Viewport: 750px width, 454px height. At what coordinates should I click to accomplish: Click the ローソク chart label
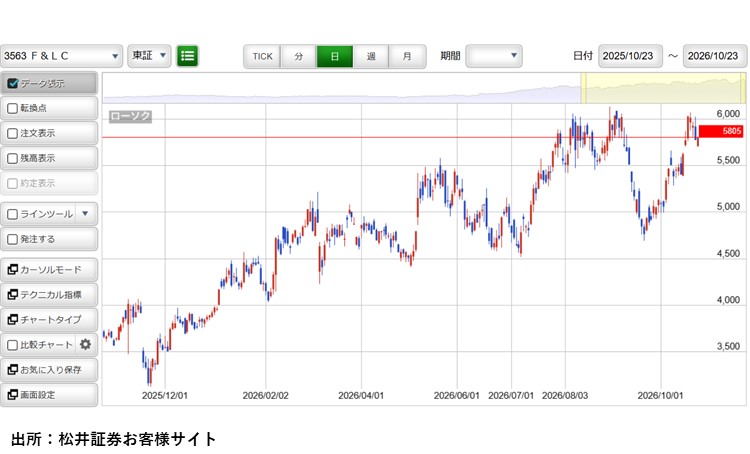click(x=130, y=116)
